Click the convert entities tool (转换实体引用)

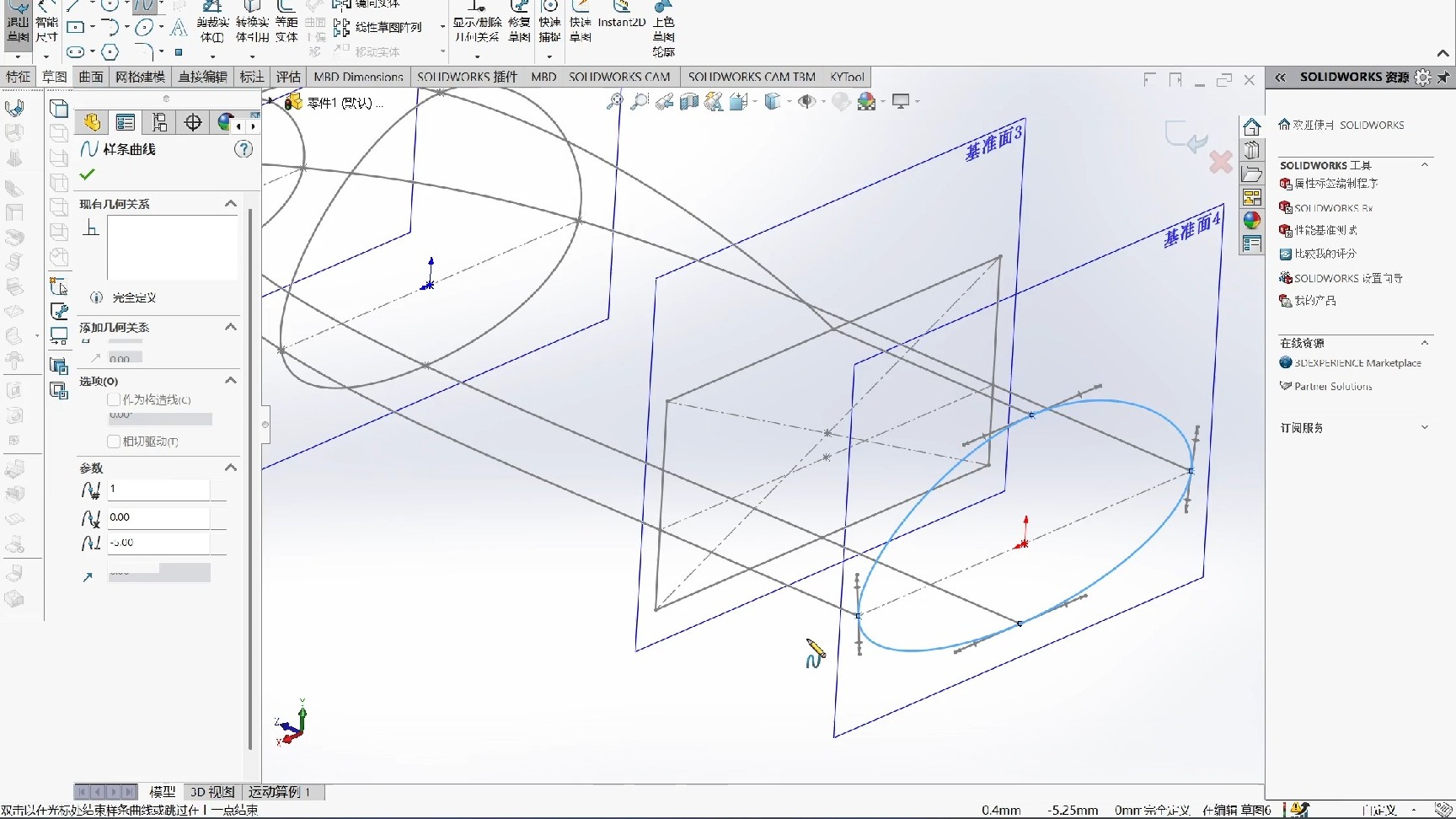(252, 27)
